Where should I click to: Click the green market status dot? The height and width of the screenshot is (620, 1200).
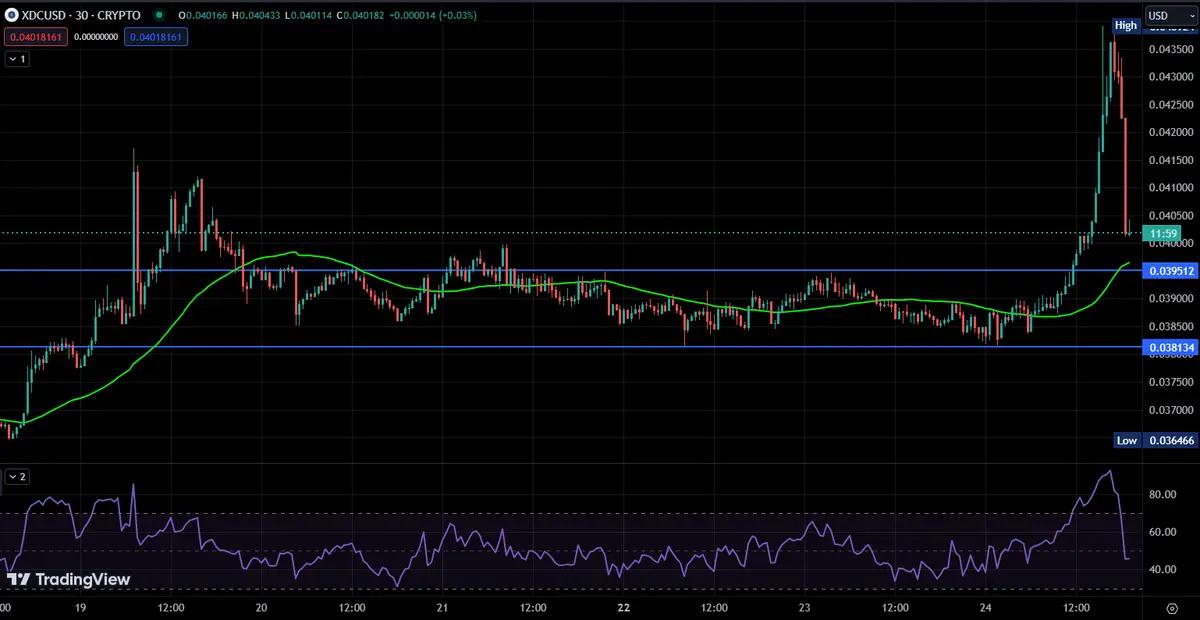coord(158,15)
